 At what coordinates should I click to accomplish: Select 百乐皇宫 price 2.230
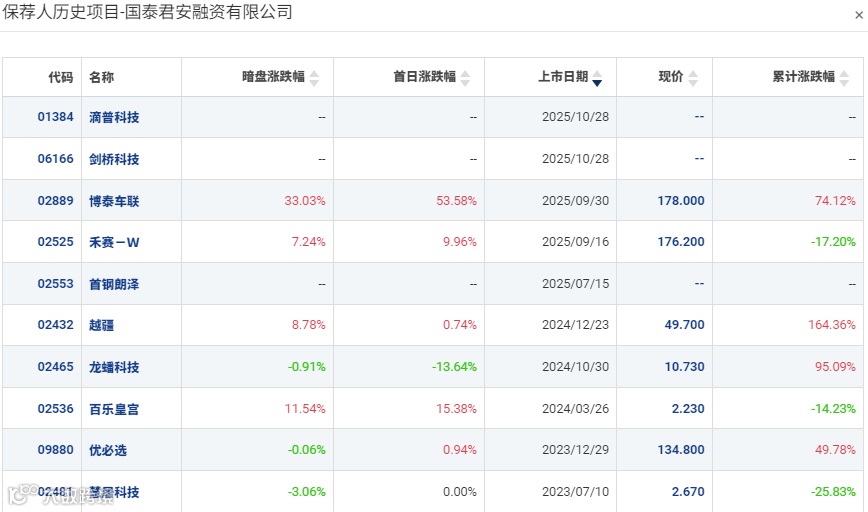[x=688, y=409]
